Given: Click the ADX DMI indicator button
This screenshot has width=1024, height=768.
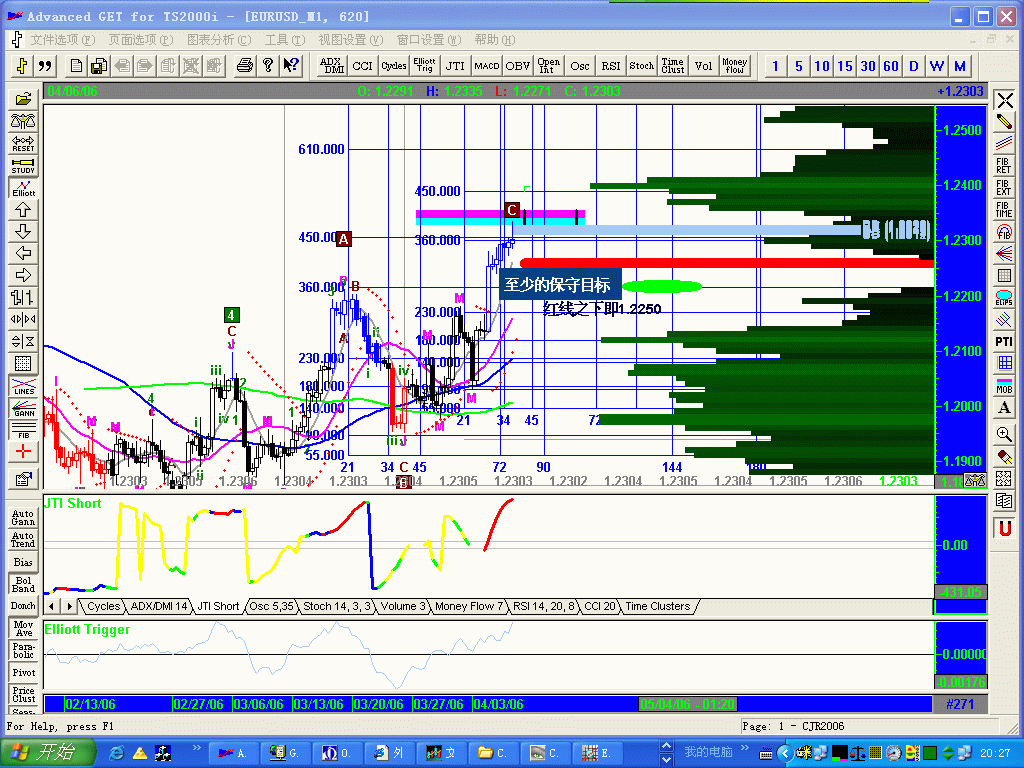Looking at the screenshot, I should (x=331, y=66).
